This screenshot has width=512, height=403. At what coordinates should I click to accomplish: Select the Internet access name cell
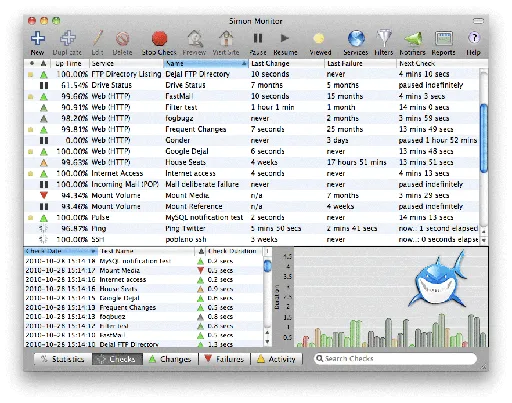tap(190, 173)
